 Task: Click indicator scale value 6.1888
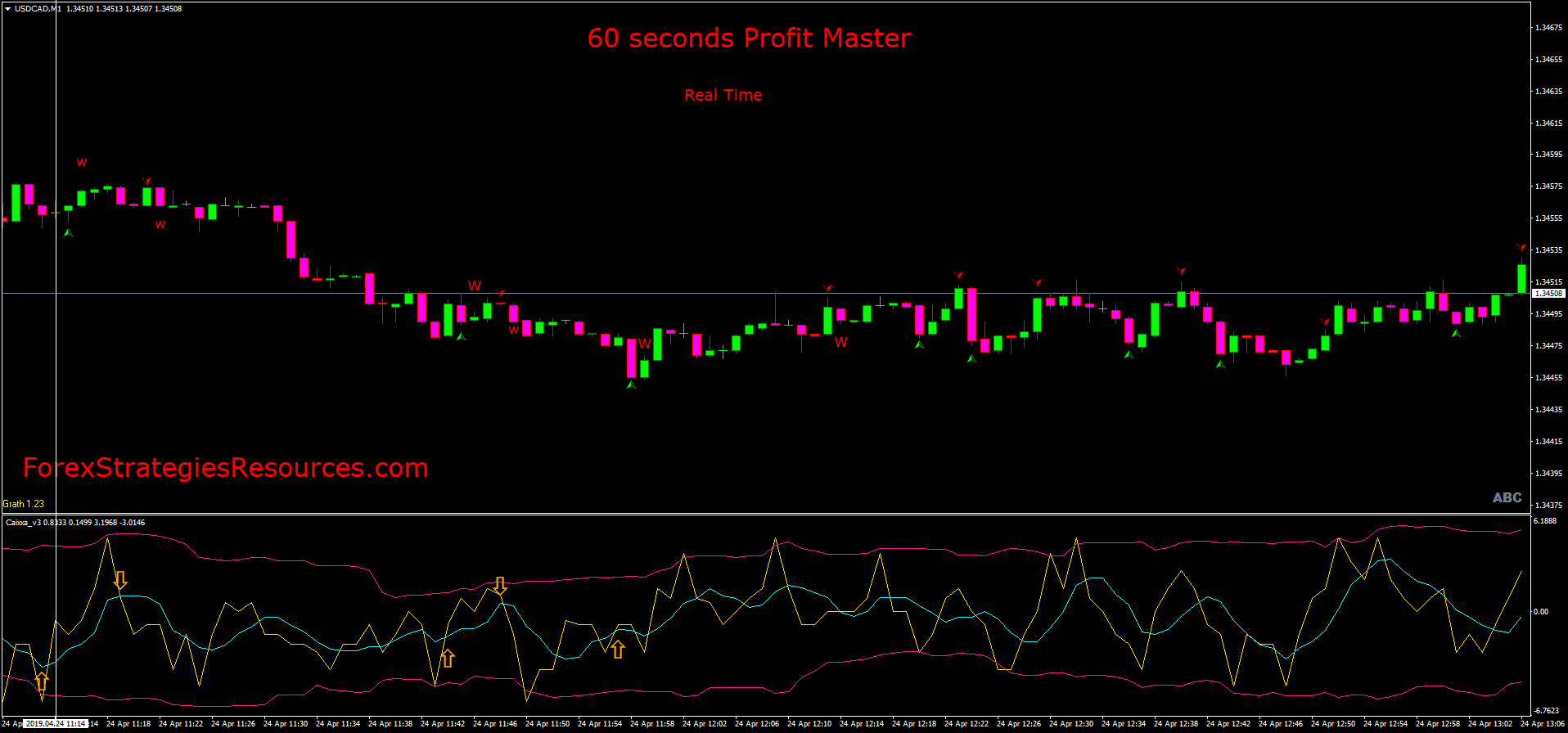[x=1545, y=521]
